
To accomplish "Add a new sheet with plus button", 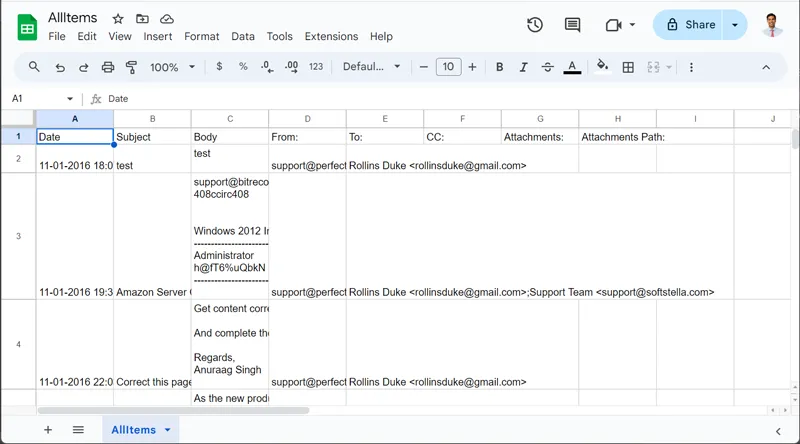I will tap(47, 430).
